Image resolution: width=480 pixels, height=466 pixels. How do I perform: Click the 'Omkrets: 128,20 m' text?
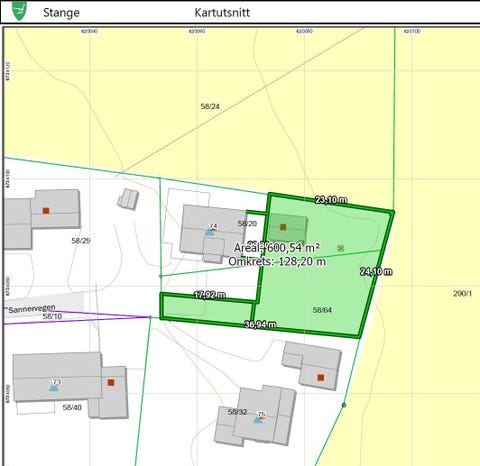click(x=277, y=261)
